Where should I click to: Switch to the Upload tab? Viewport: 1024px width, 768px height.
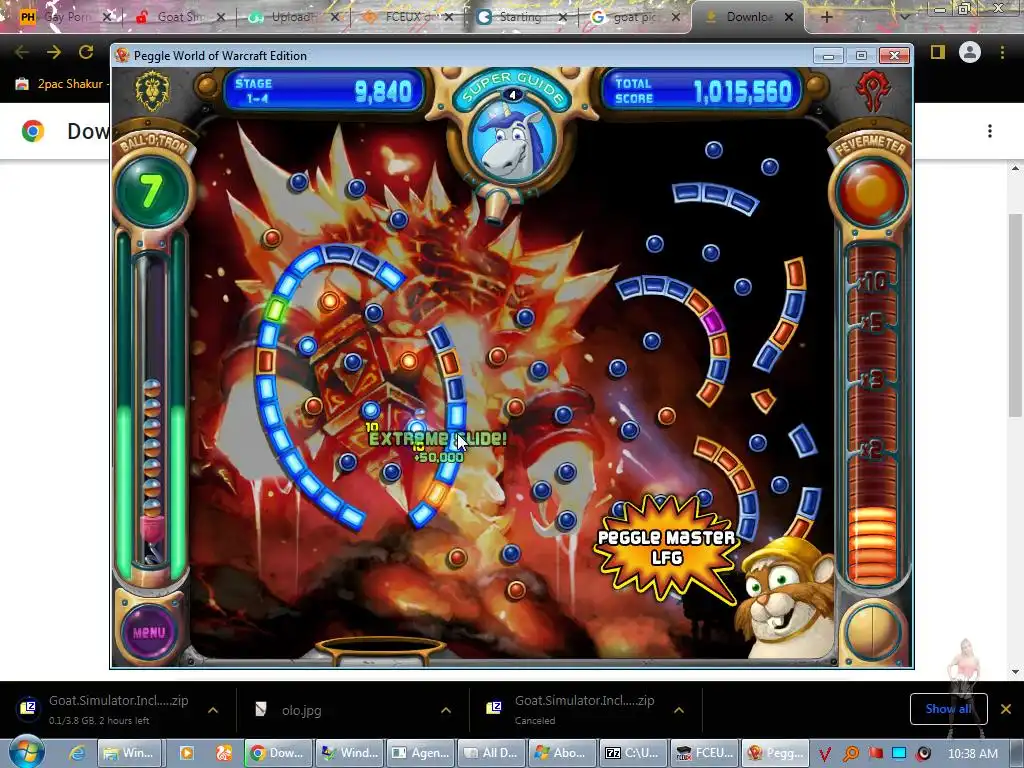(x=291, y=18)
